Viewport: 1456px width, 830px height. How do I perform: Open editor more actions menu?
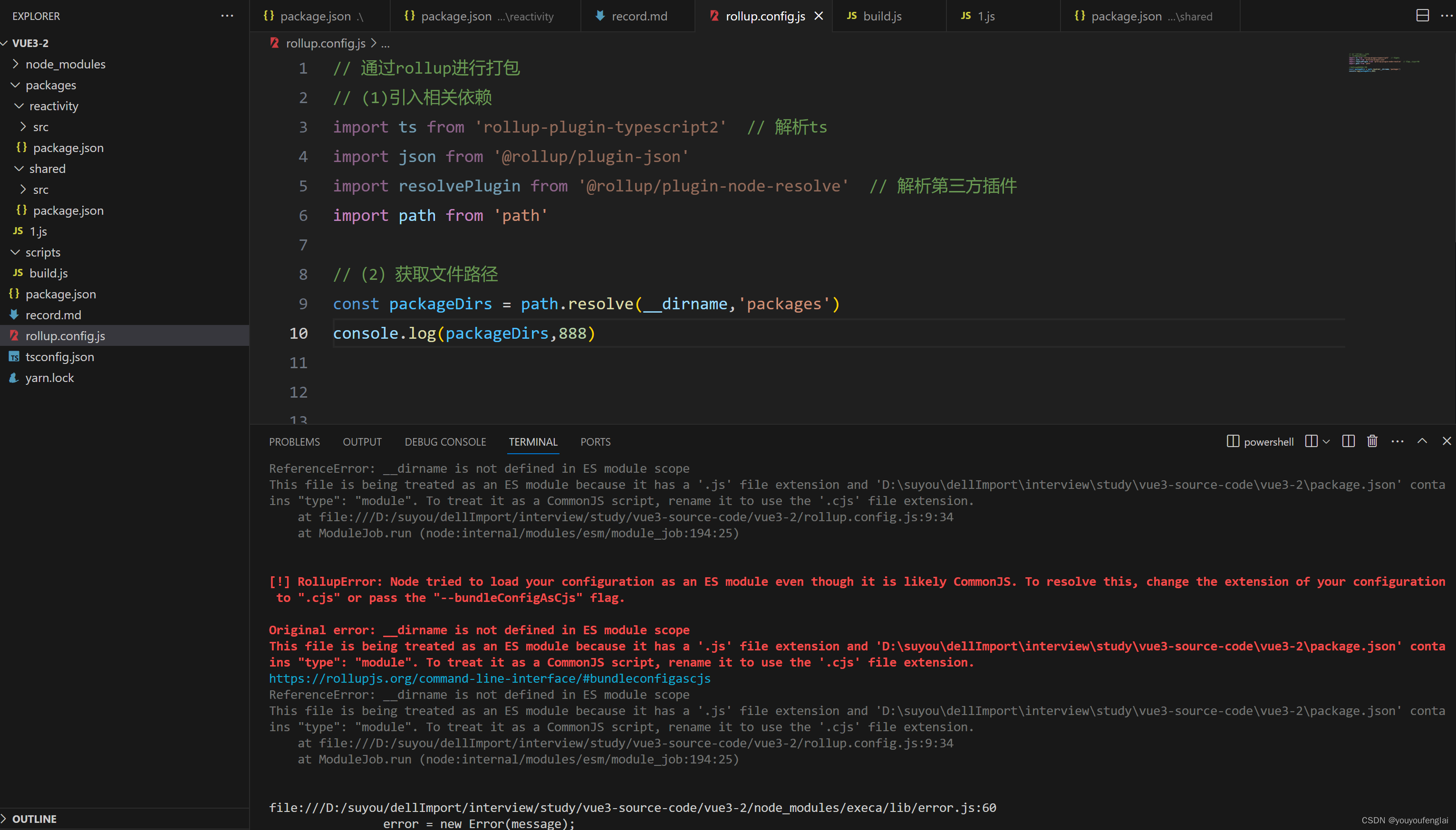click(x=1447, y=15)
